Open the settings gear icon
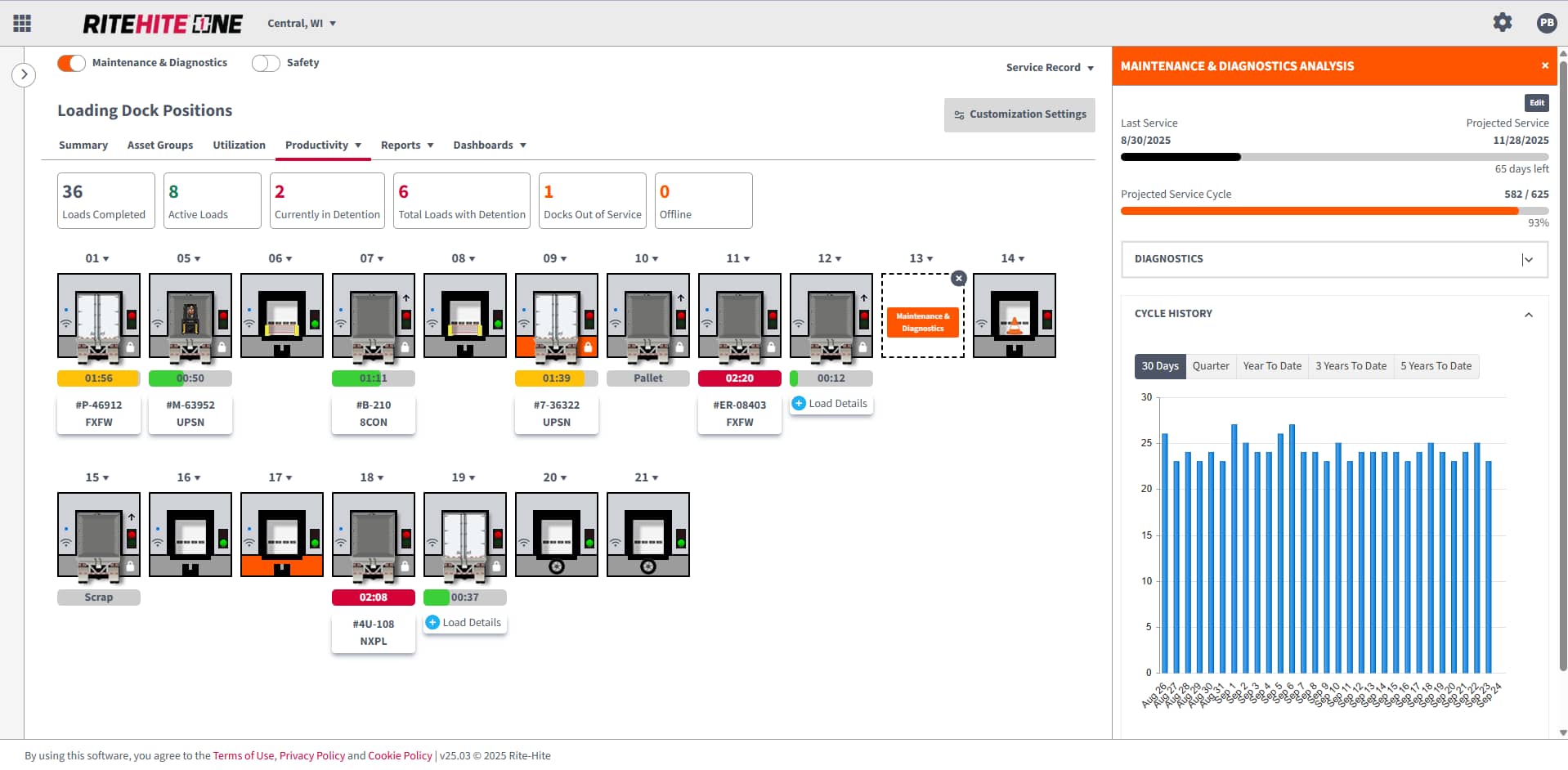The width and height of the screenshot is (1568, 770). click(x=1502, y=23)
